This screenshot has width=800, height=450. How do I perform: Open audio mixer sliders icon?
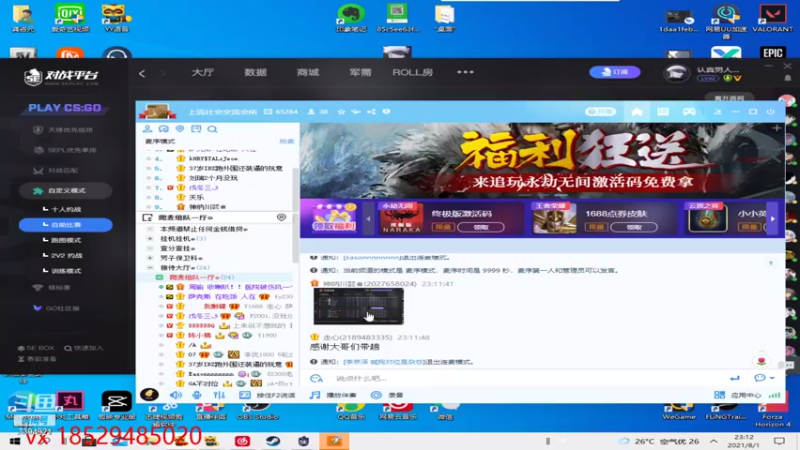(219, 395)
